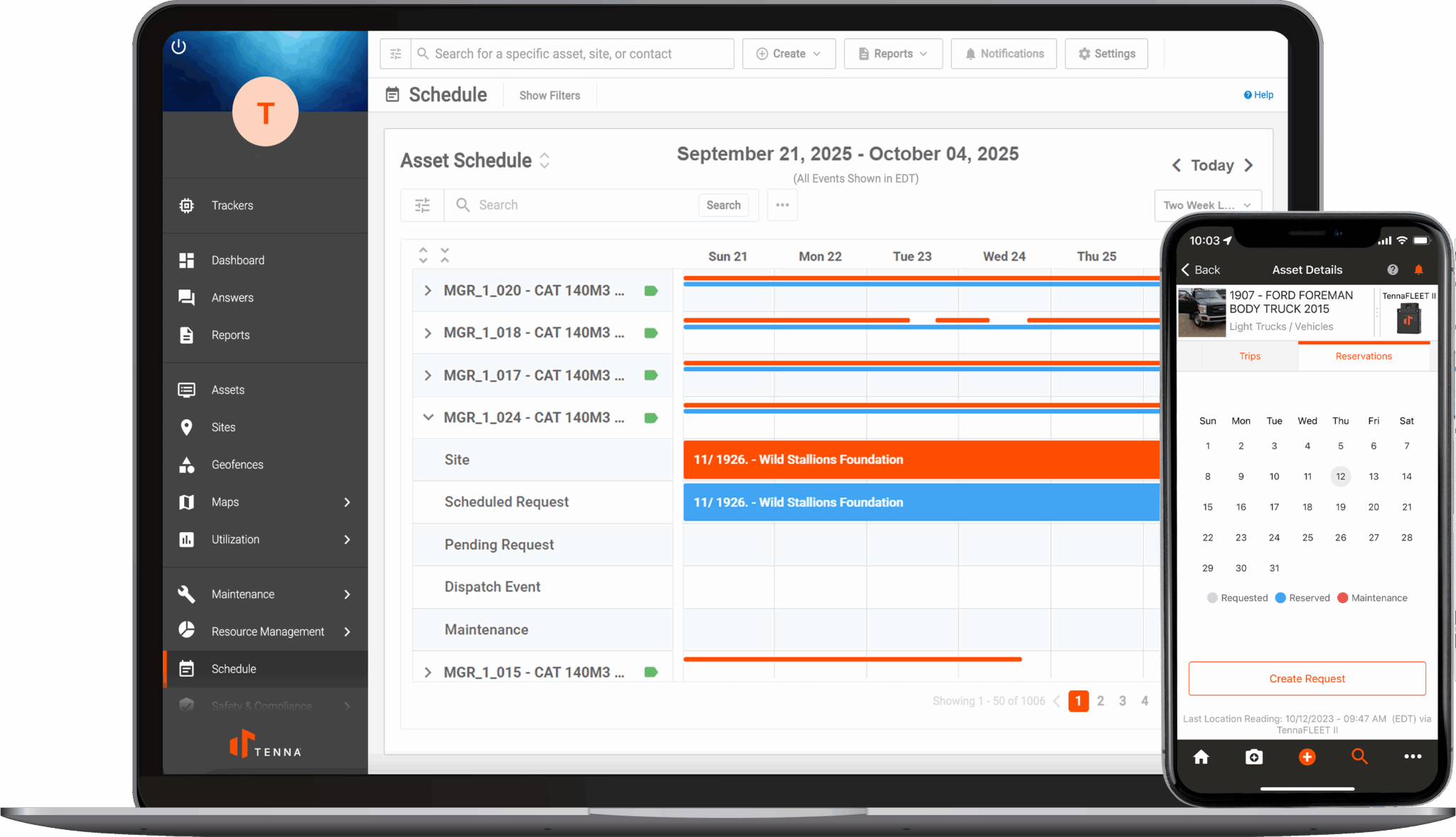Open the Create dropdown
The width and height of the screenshot is (1456, 837).
(x=788, y=53)
